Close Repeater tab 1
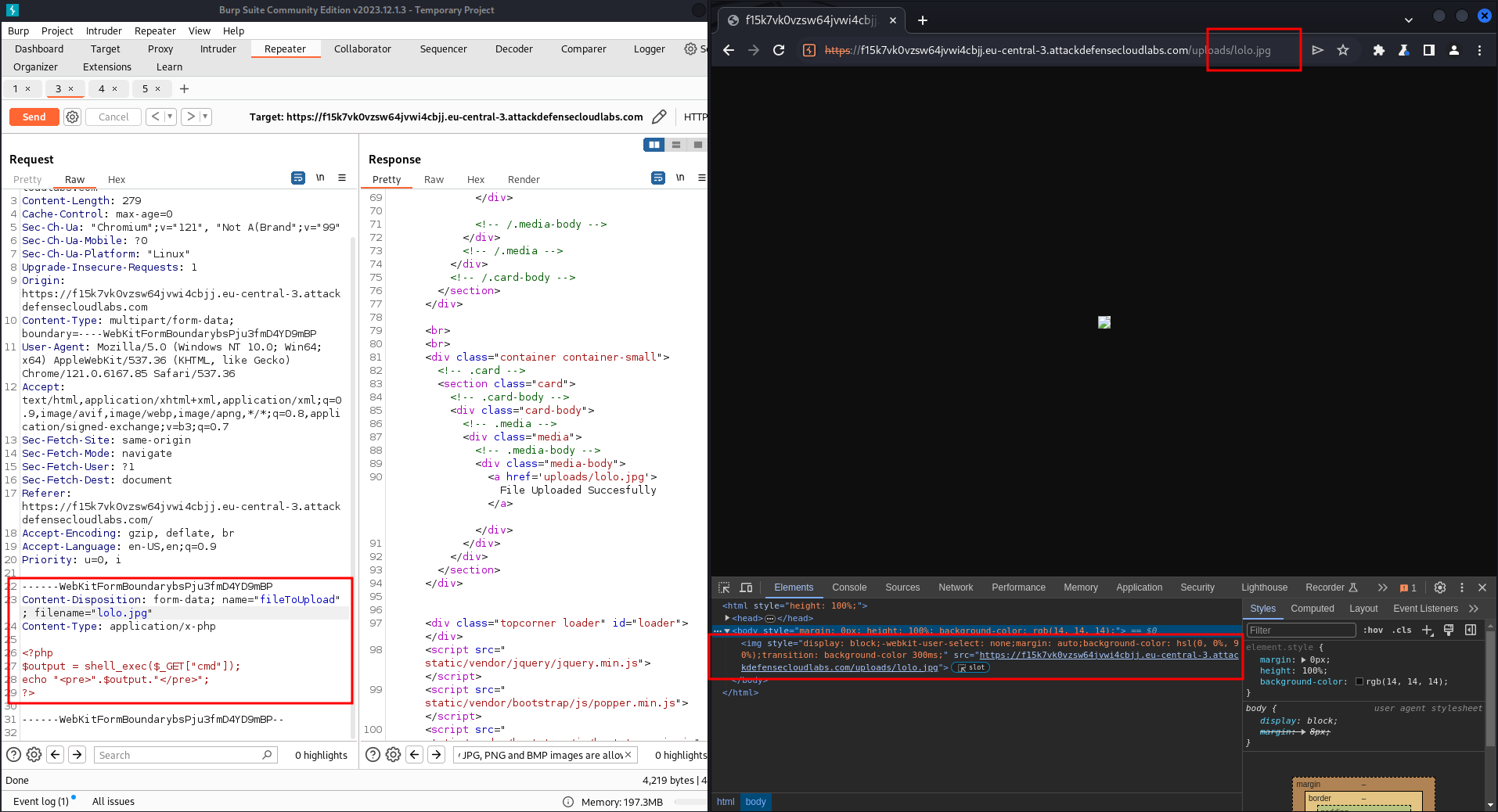 click(x=28, y=89)
